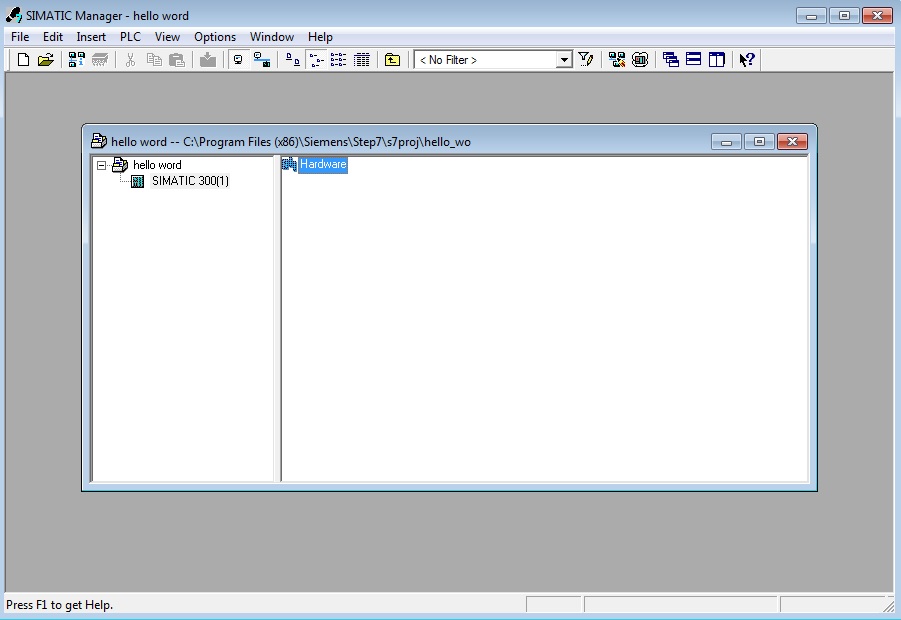The height and width of the screenshot is (620, 901).
Task: Click the Cascade windows toolbar icon
Action: pyautogui.click(x=671, y=60)
